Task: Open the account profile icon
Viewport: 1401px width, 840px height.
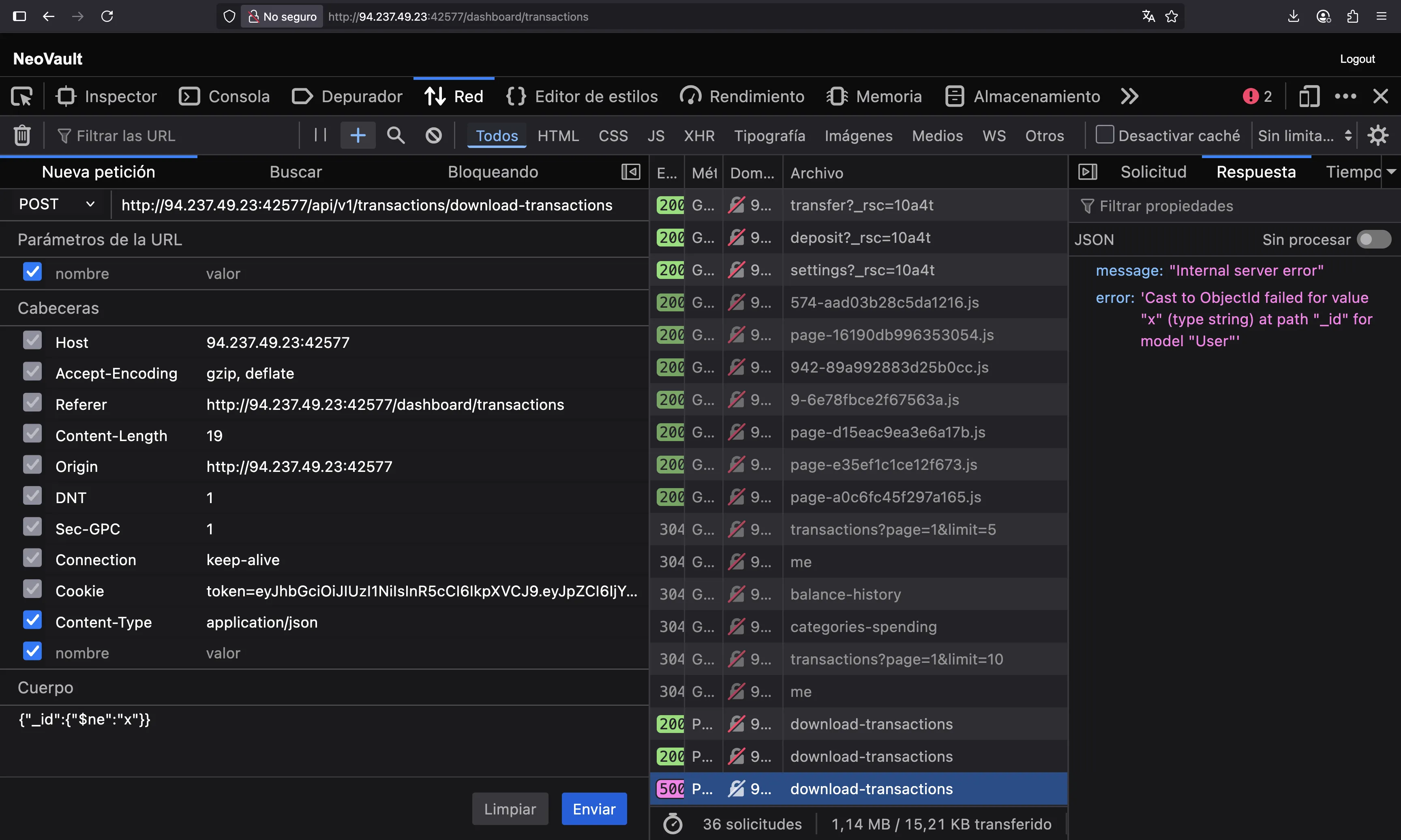Action: click(x=1323, y=16)
